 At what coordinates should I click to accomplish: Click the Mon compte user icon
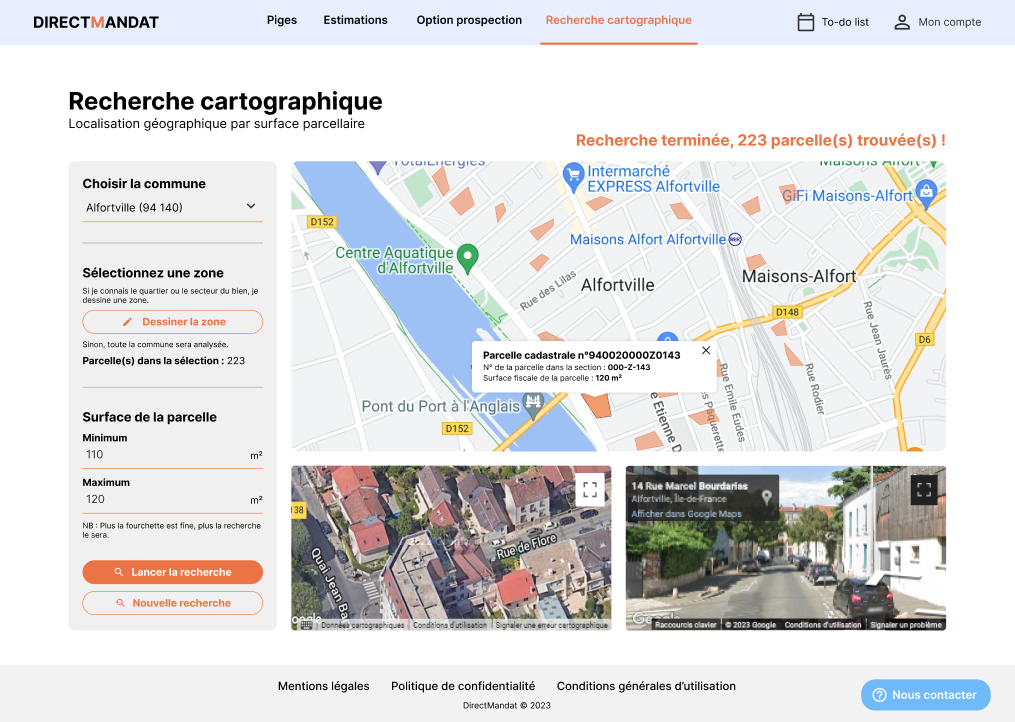pos(902,22)
